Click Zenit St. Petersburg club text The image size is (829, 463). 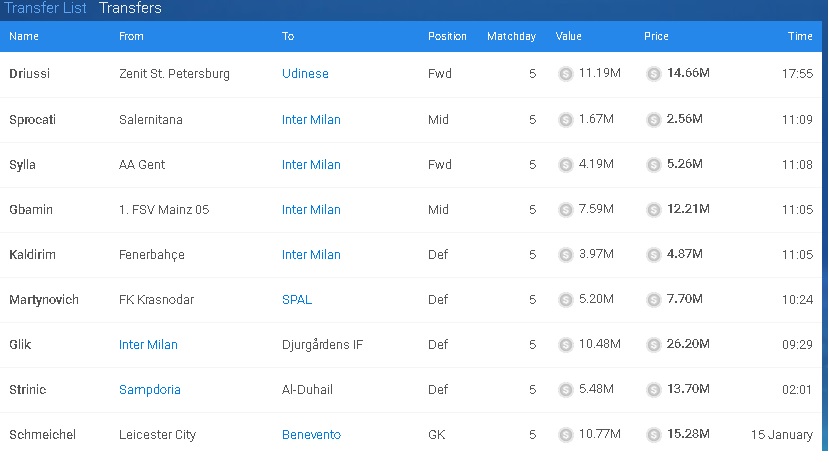[x=174, y=74]
